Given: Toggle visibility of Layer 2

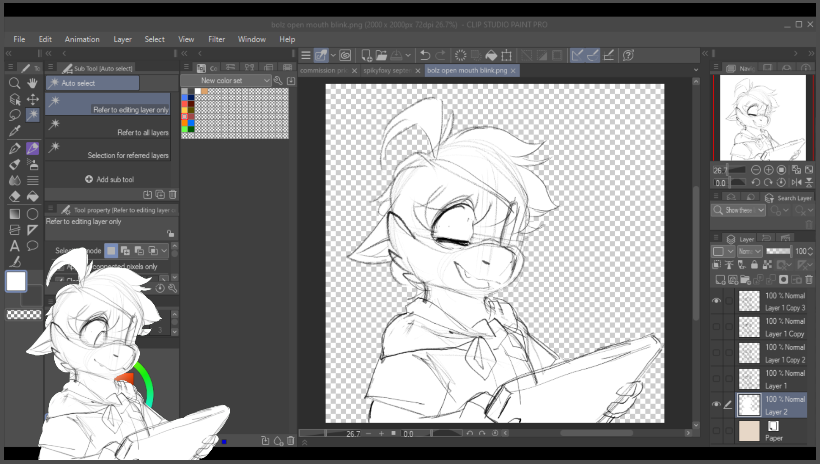Looking at the screenshot, I should pos(716,404).
